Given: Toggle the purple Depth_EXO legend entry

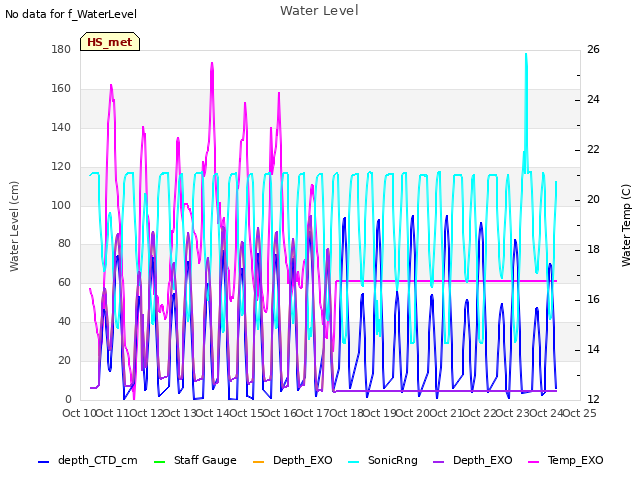Looking at the screenshot, I should point(473,460).
